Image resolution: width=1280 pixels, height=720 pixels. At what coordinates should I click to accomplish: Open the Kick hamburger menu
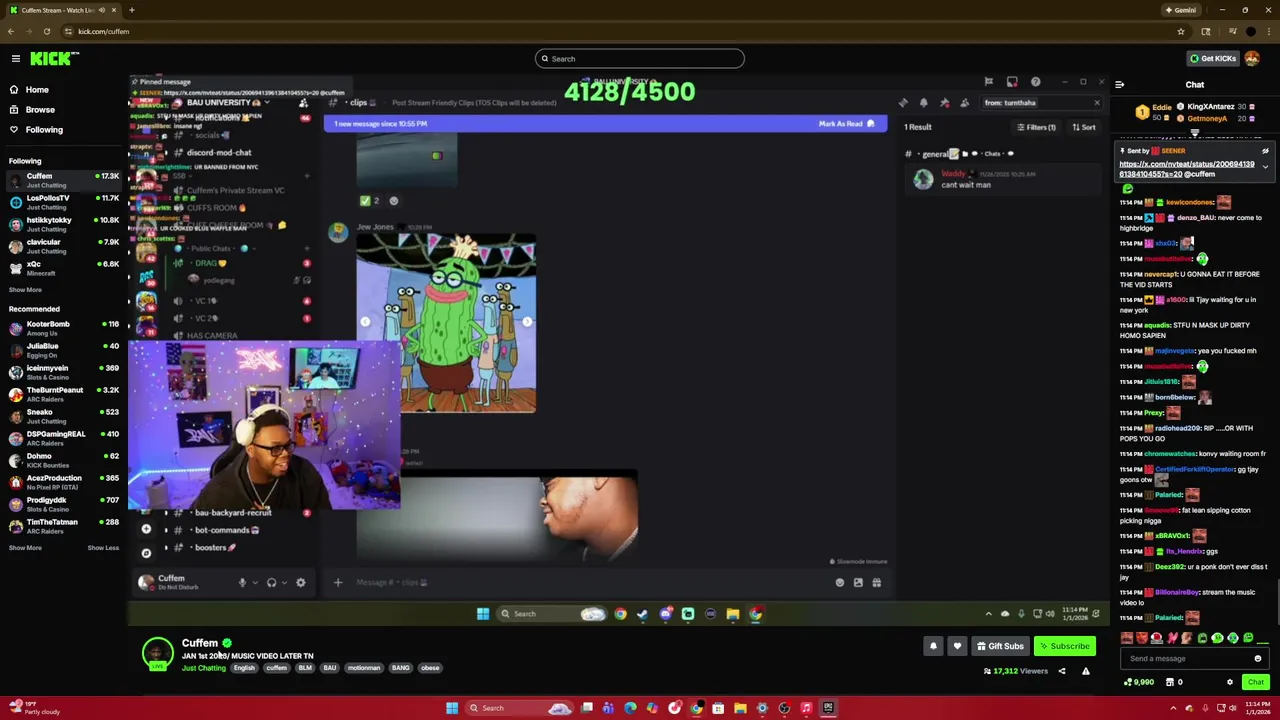pyautogui.click(x=15, y=59)
